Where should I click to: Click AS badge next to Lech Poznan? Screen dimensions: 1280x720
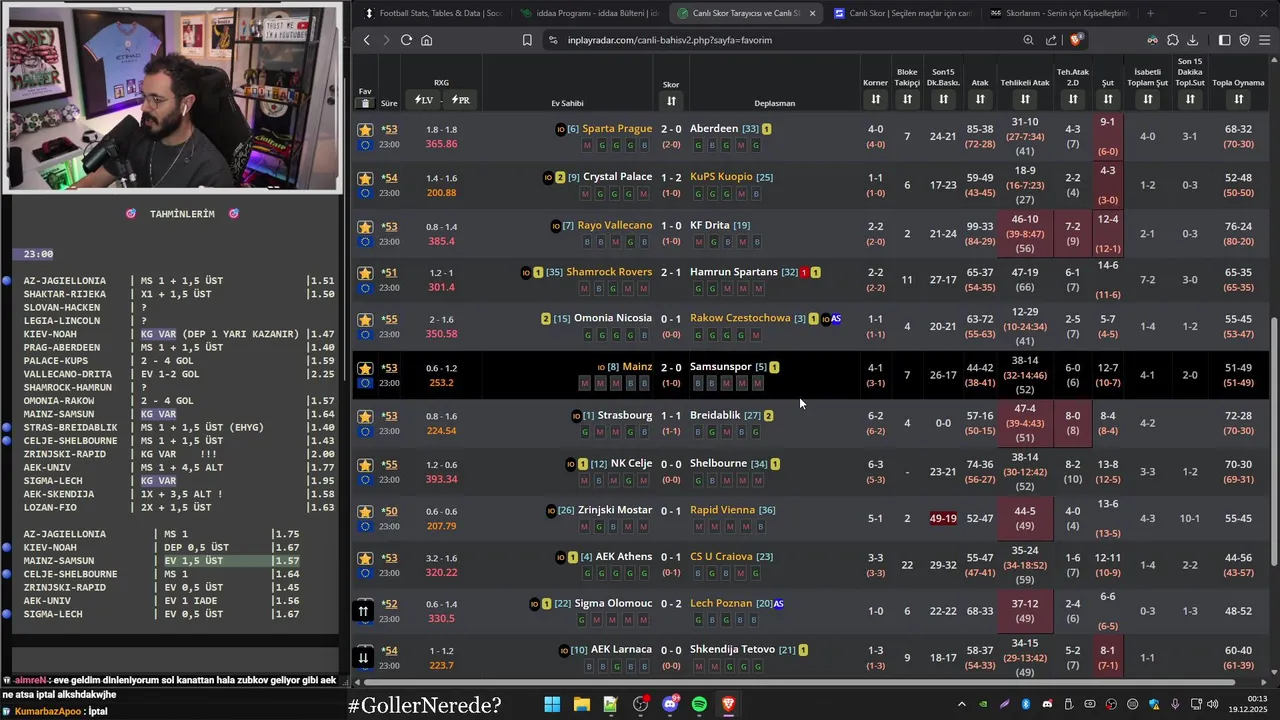click(779, 604)
